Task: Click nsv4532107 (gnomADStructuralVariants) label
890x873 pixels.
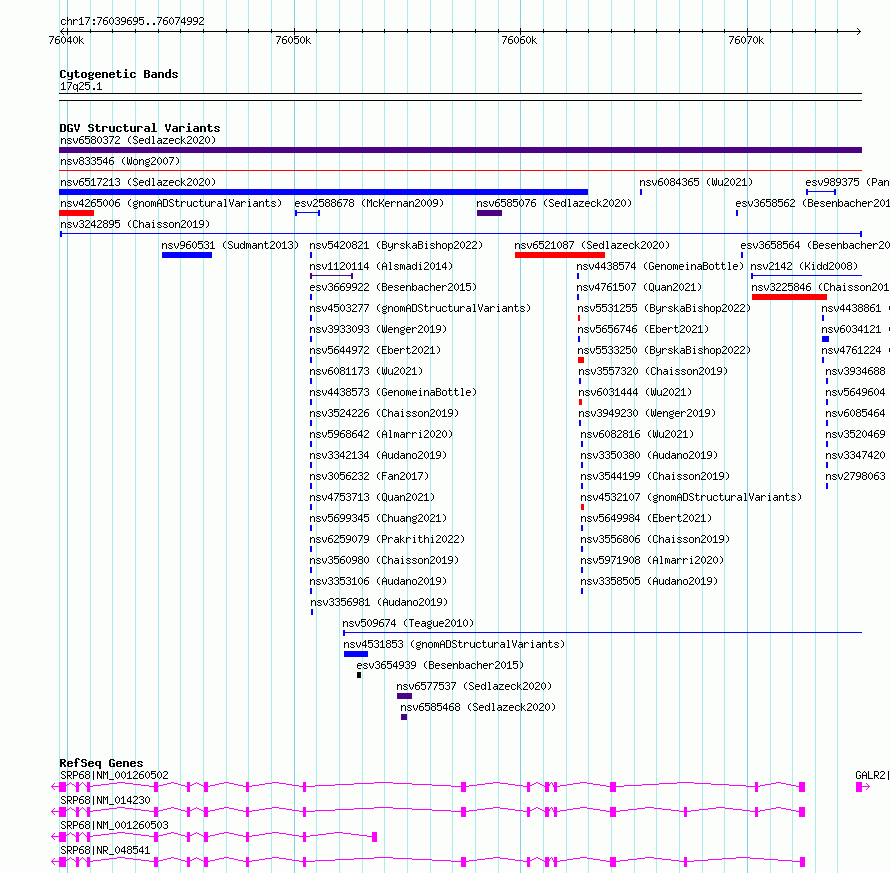Action: pyautogui.click(x=691, y=497)
